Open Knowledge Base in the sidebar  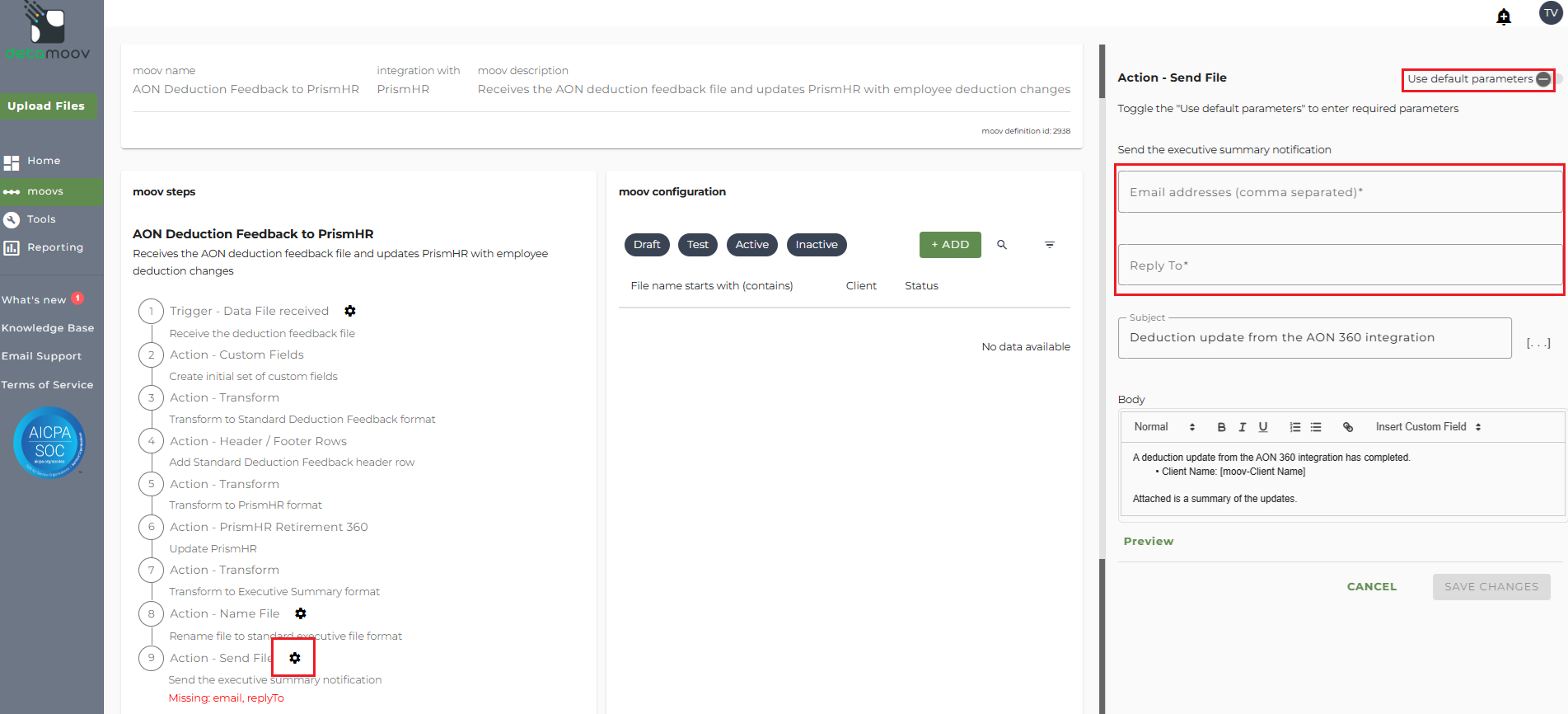tap(48, 328)
